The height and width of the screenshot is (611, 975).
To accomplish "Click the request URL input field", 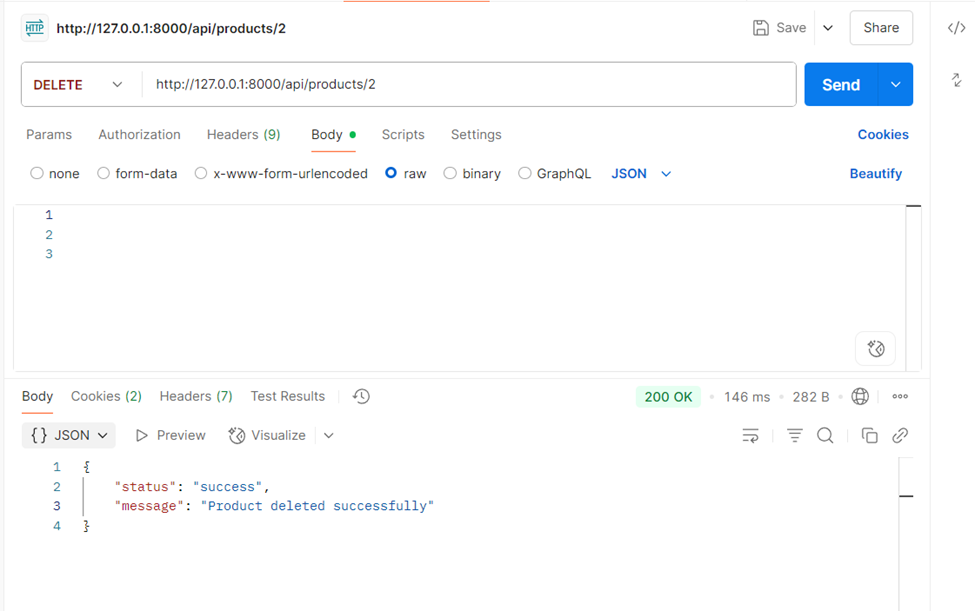I will (x=468, y=85).
